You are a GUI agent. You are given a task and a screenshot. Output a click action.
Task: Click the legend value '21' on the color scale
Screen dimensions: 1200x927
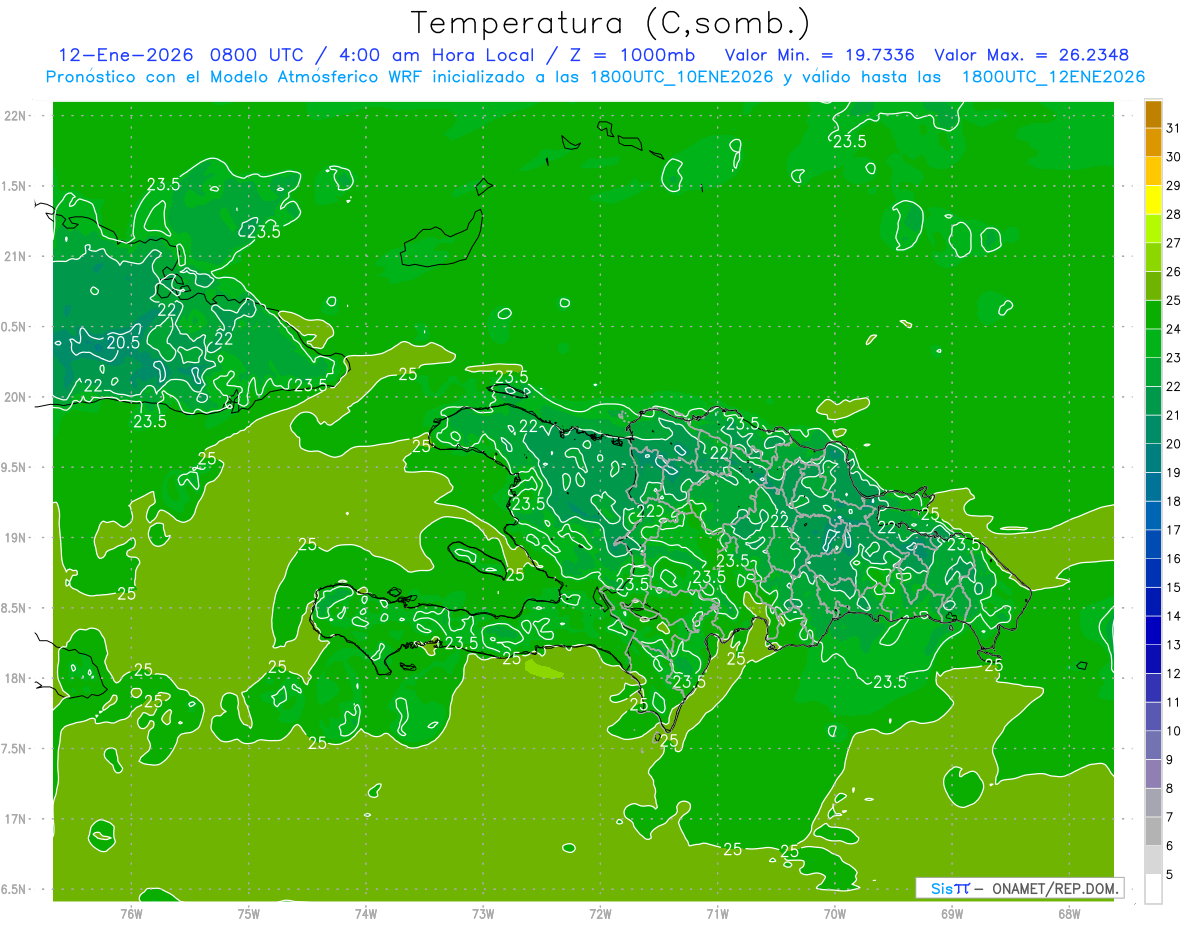[1174, 416]
